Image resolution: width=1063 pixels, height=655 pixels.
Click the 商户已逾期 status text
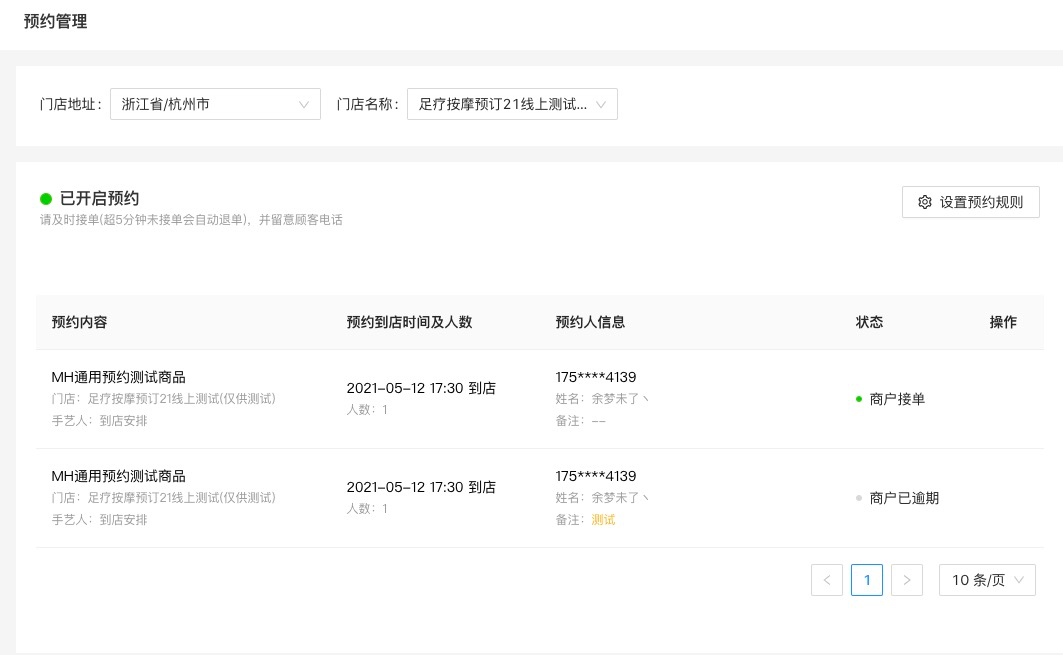coord(904,498)
